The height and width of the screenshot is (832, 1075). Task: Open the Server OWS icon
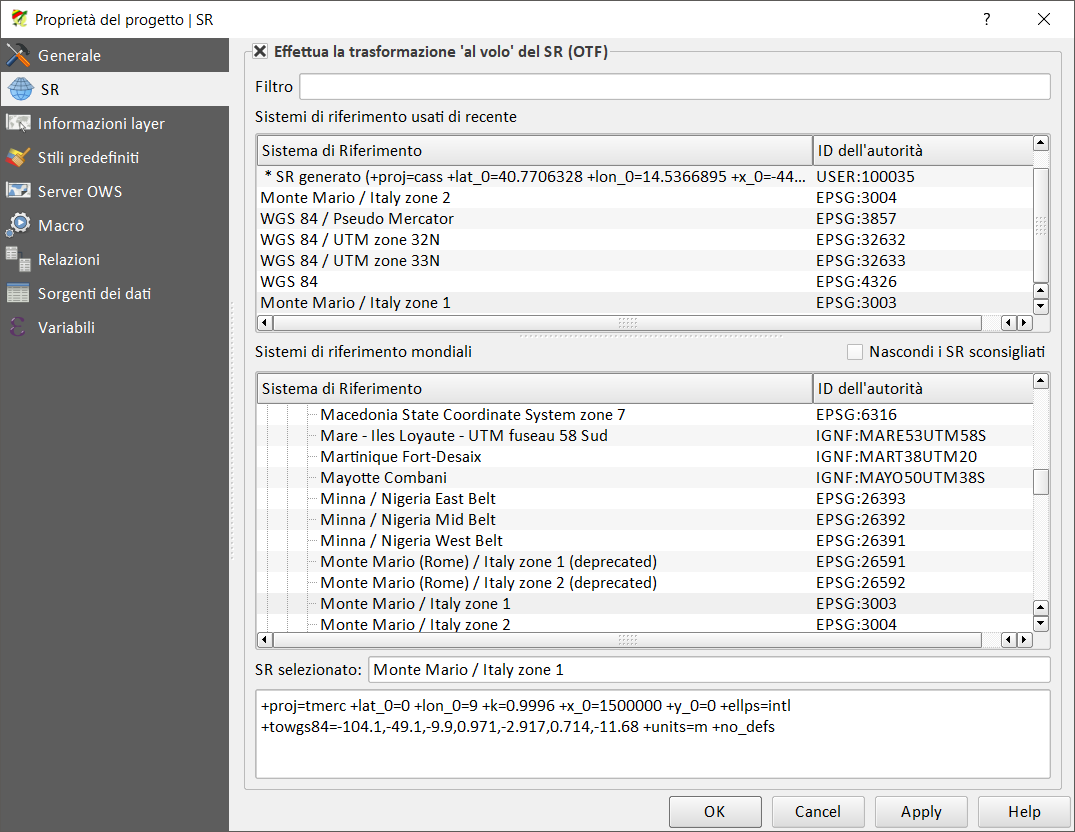click(x=19, y=191)
